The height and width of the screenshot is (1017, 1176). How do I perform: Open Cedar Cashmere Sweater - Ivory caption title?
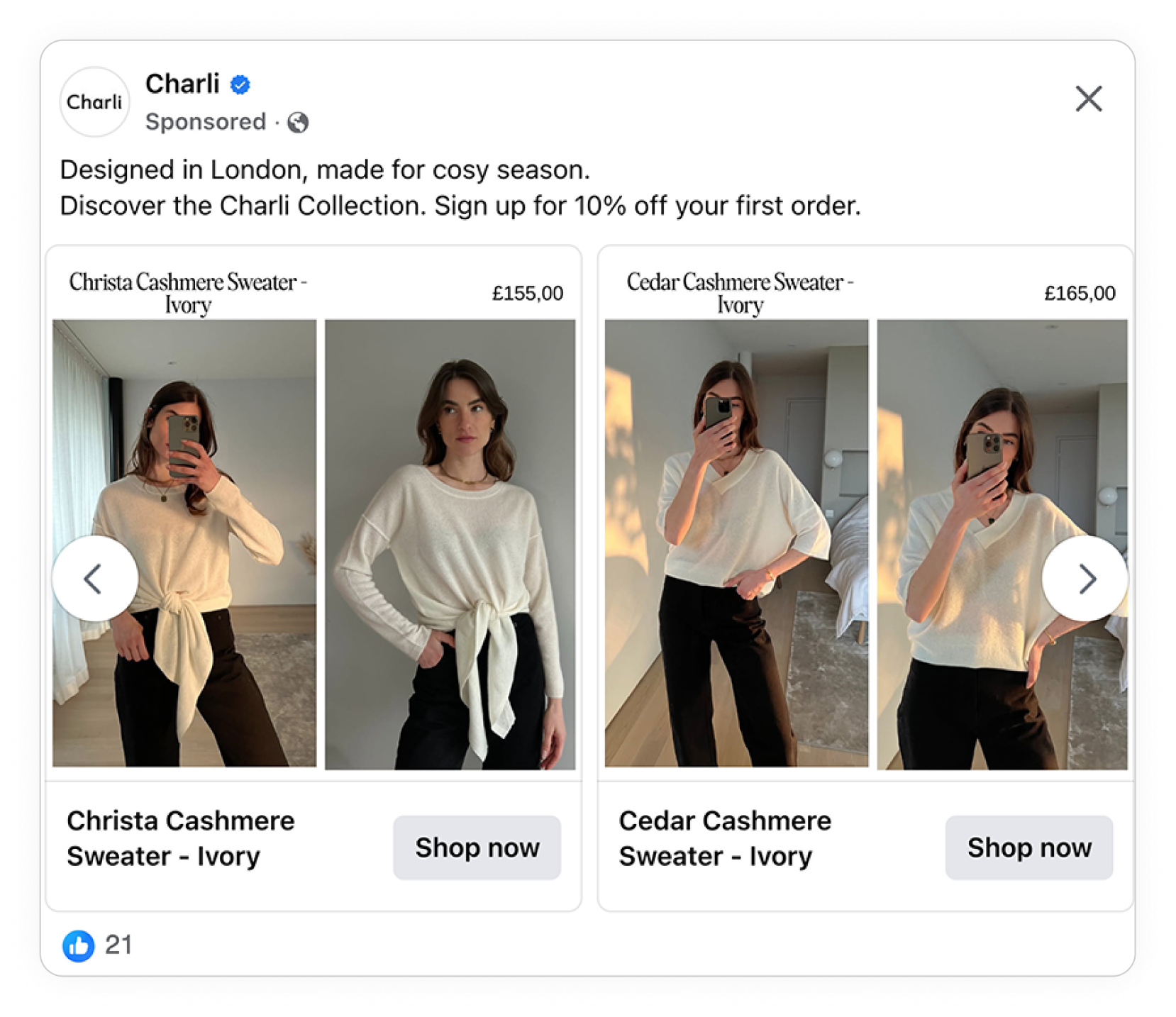pos(724,838)
